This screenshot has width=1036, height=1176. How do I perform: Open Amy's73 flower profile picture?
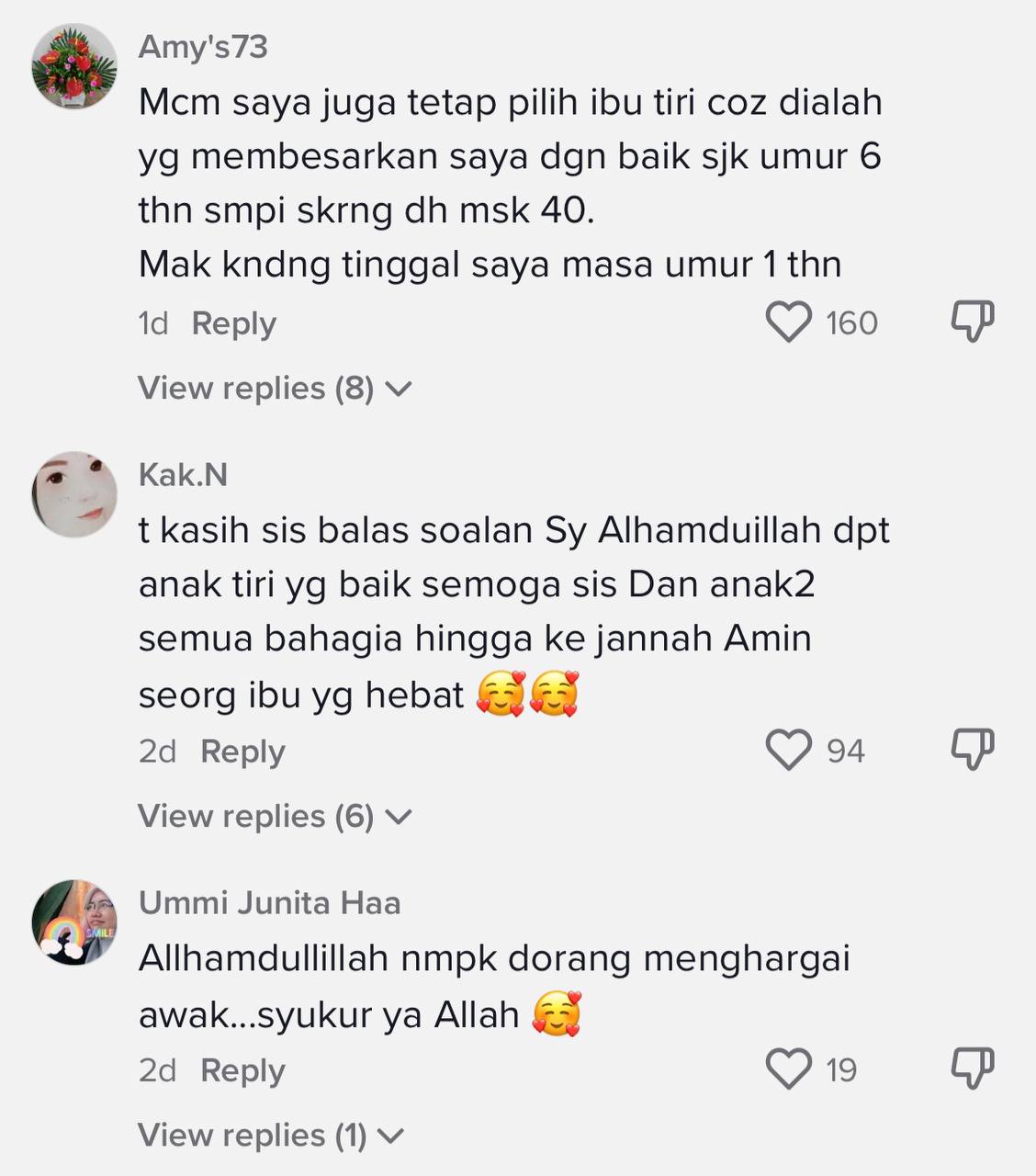click(74, 66)
